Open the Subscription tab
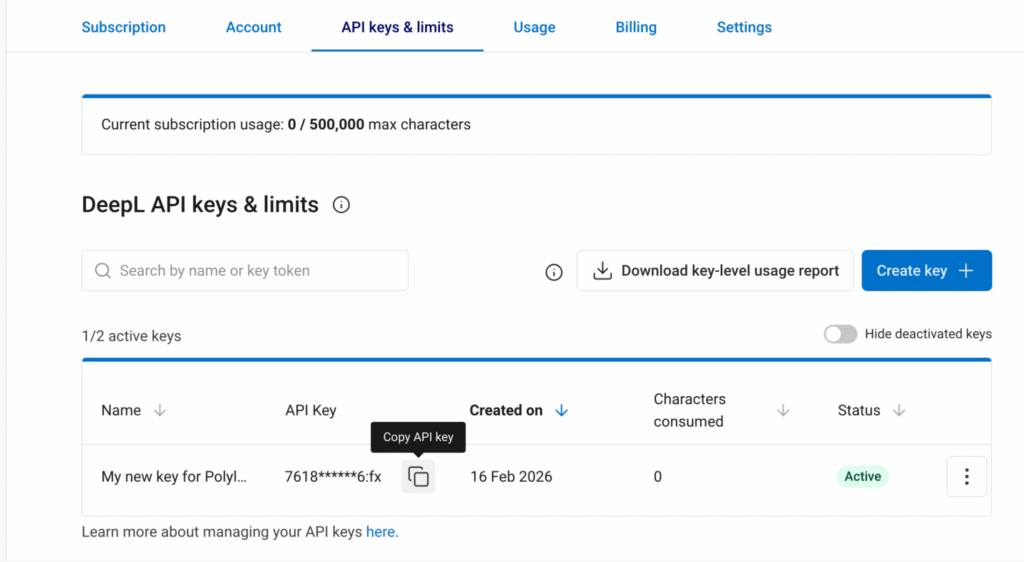 click(x=123, y=27)
